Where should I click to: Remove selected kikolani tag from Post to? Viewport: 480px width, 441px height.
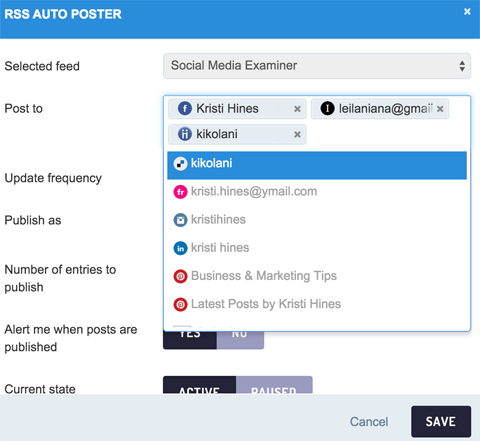[297, 134]
